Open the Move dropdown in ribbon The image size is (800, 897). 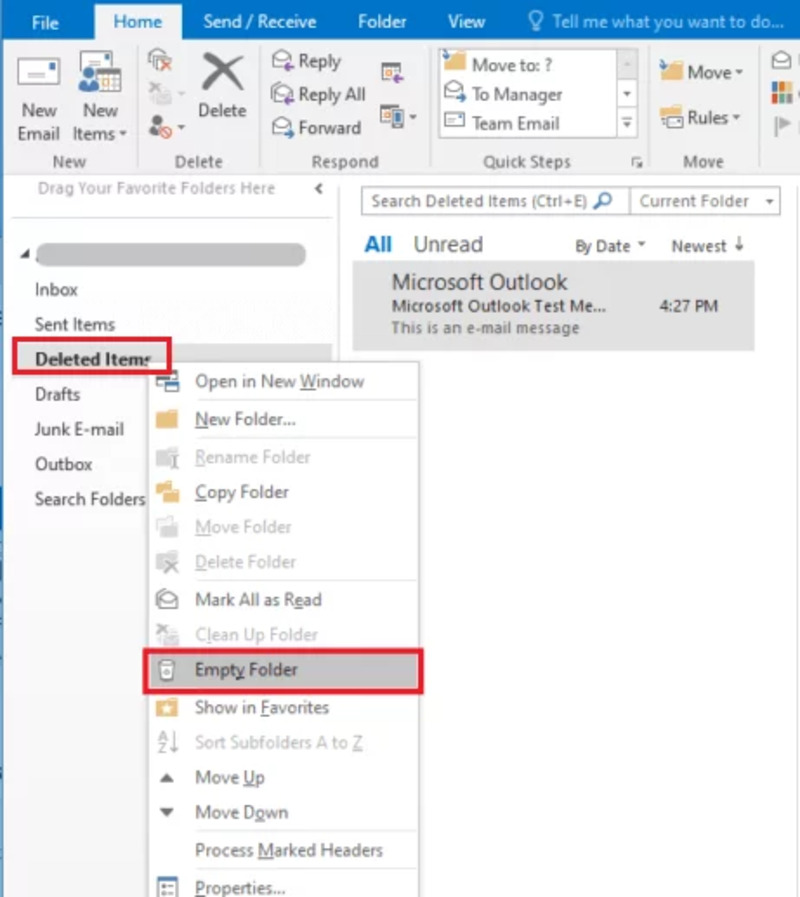pyautogui.click(x=702, y=72)
